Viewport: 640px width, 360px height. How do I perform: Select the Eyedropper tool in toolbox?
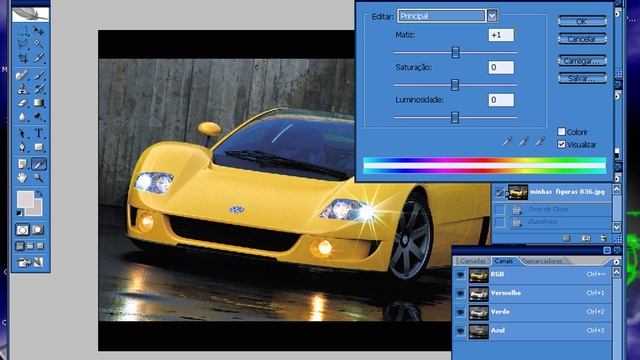click(39, 164)
